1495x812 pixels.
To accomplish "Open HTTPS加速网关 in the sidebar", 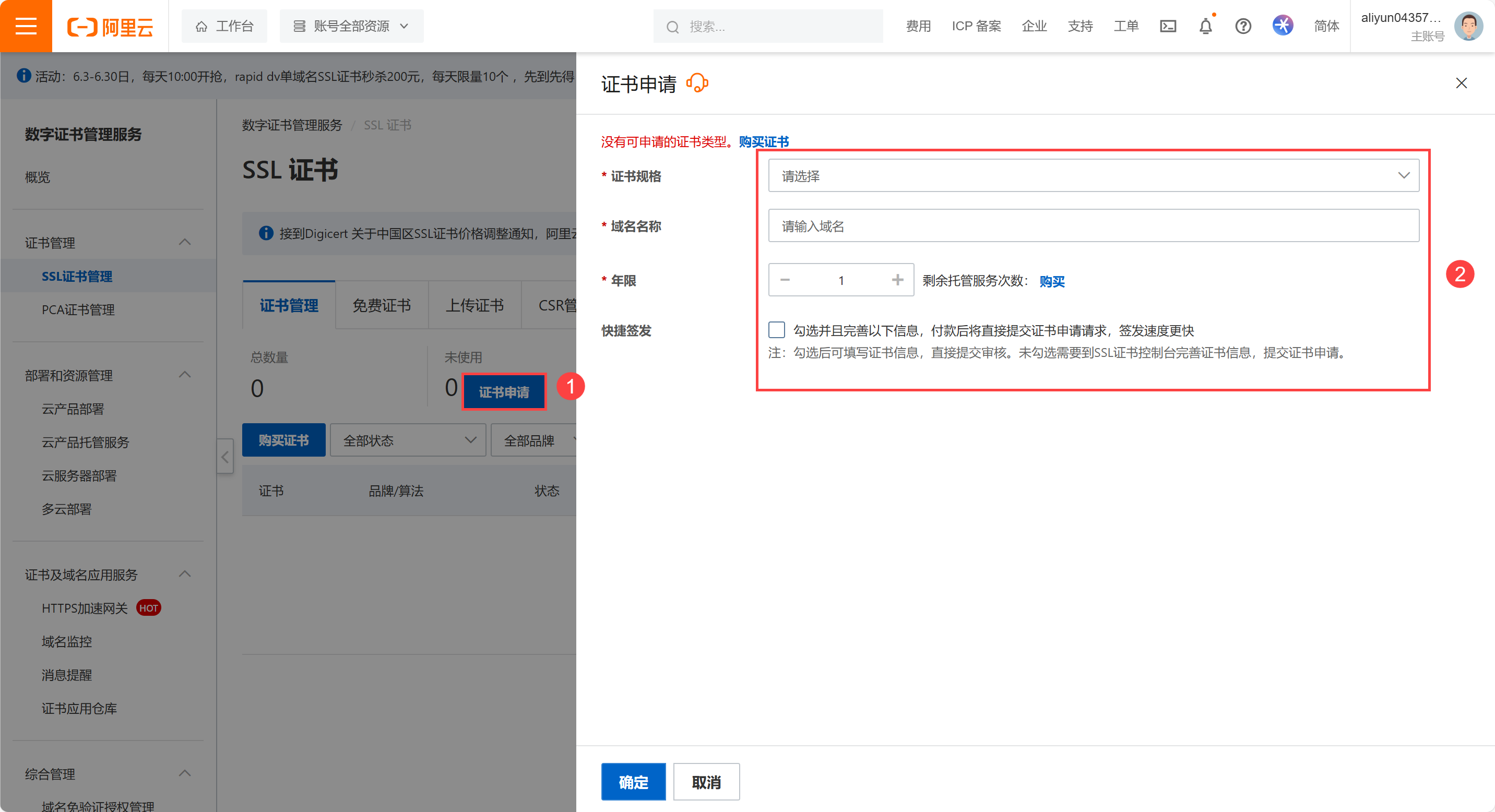I will click(85, 608).
